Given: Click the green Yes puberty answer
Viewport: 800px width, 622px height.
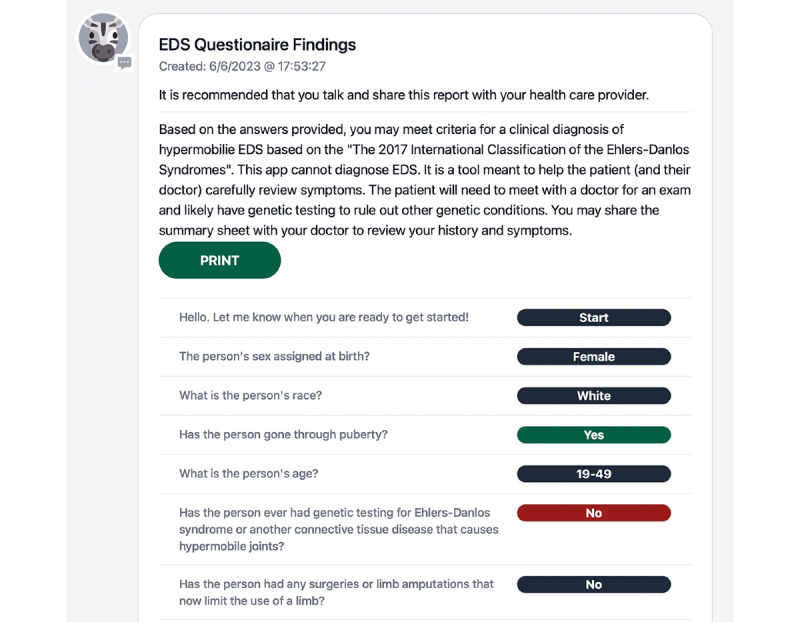Looking at the screenshot, I should click(x=593, y=435).
